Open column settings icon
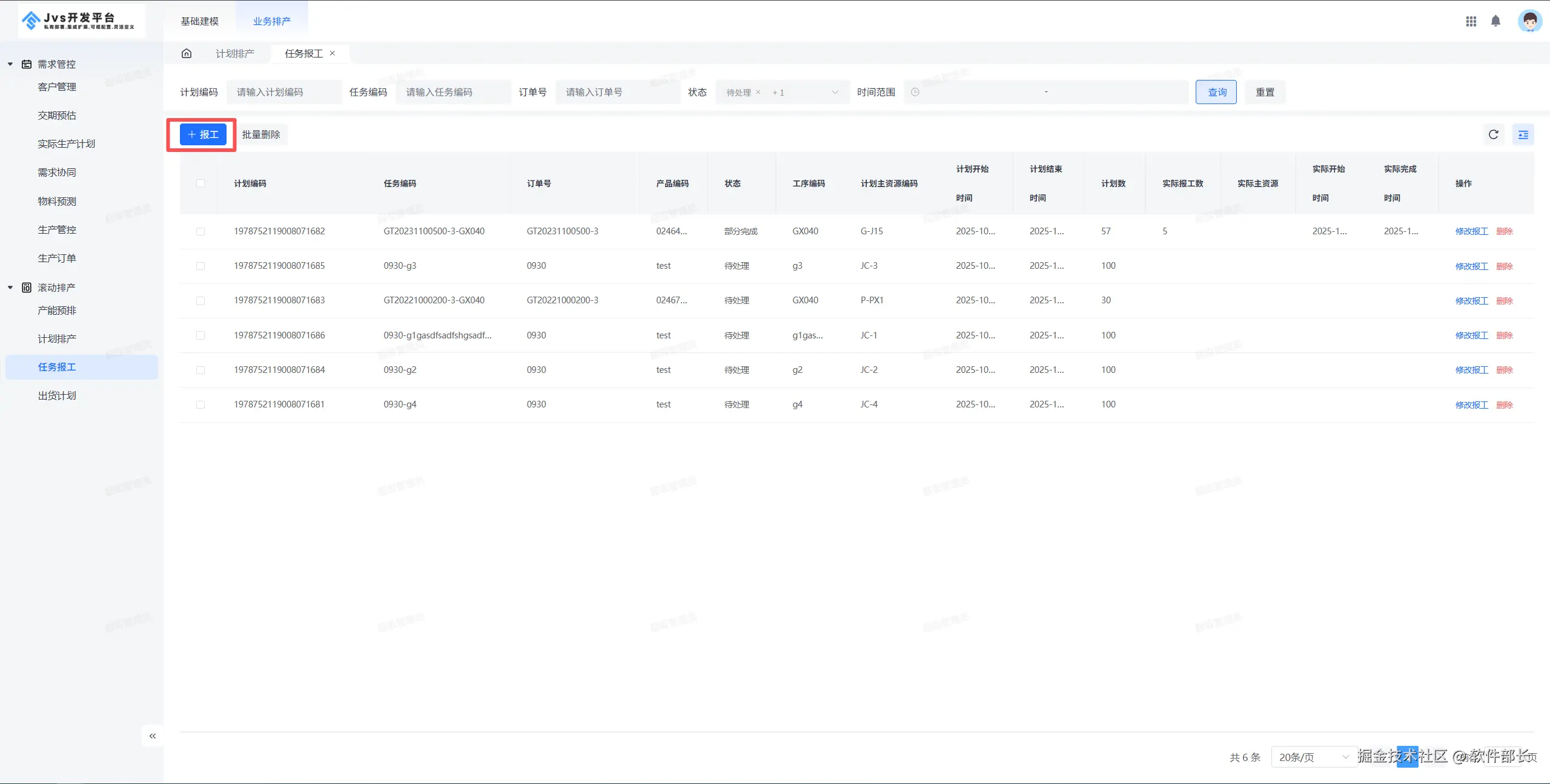This screenshot has height=784, width=1550. pos(1523,134)
